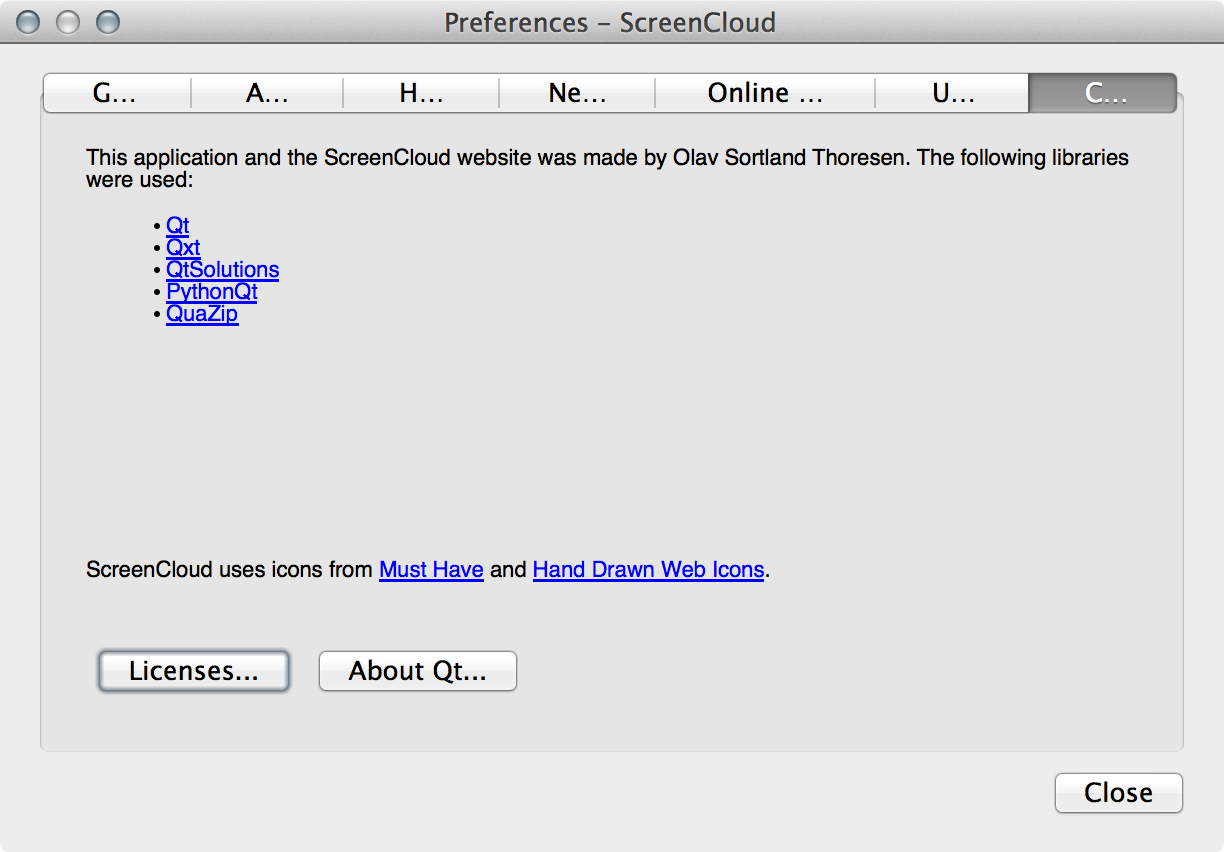Screen dimensions: 1224x852
Task: Select the highlighted "C…" tab
Action: (x=1103, y=93)
